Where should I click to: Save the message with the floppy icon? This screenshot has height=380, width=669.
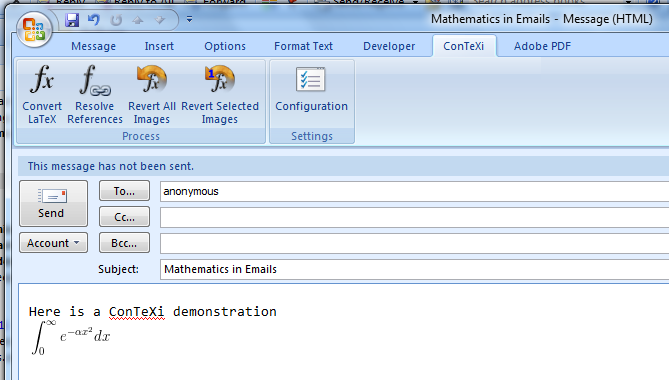(72, 20)
